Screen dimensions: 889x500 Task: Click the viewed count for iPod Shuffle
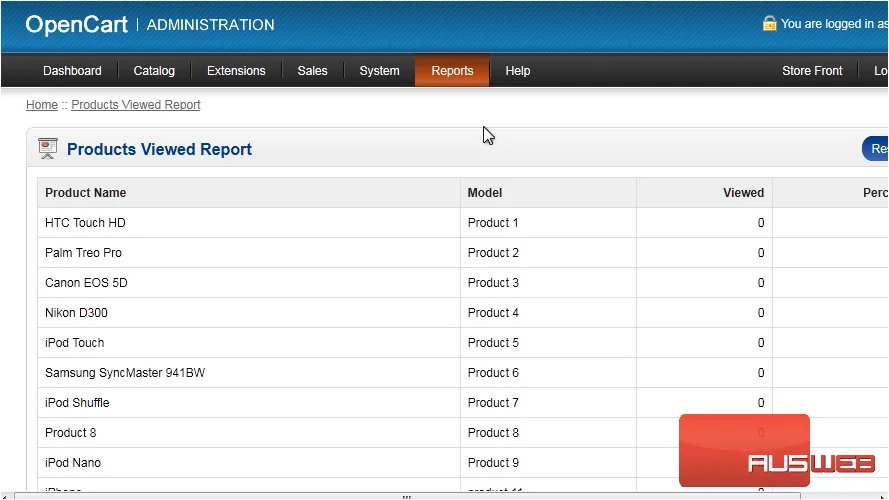[x=761, y=403]
